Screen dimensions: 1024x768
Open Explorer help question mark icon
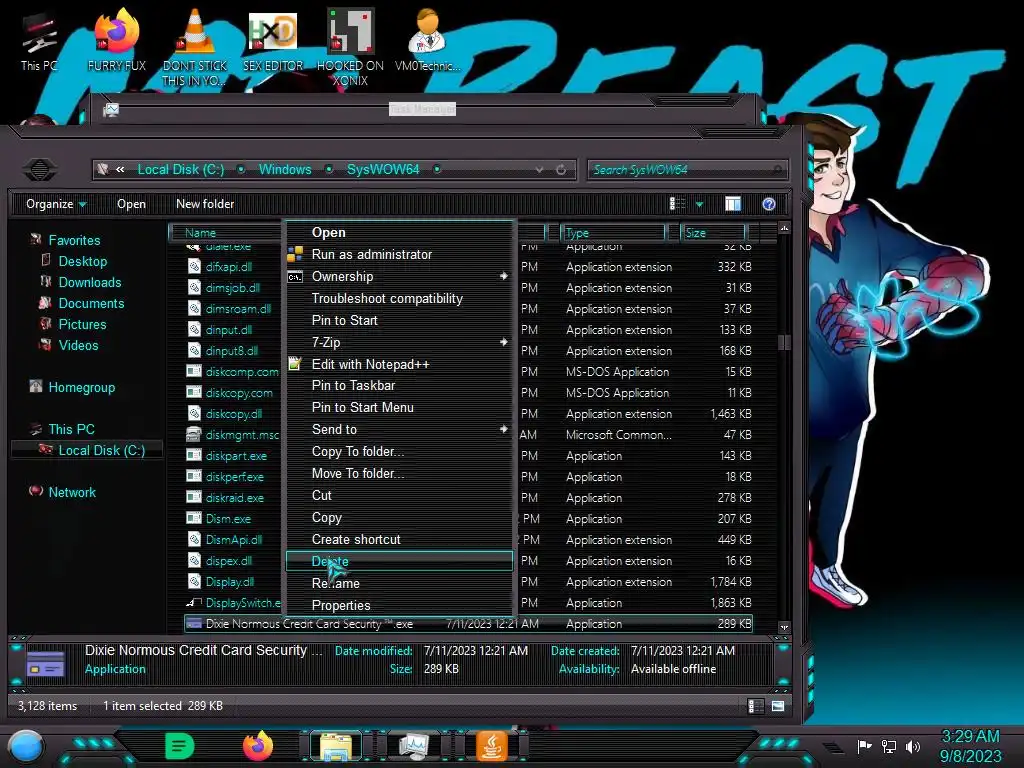[x=769, y=204]
